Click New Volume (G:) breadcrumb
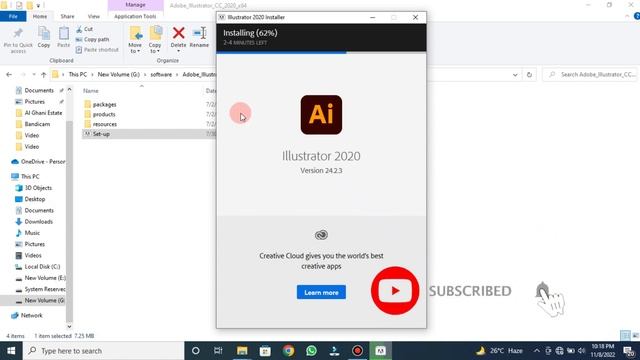This screenshot has height=360, width=640. point(118,75)
